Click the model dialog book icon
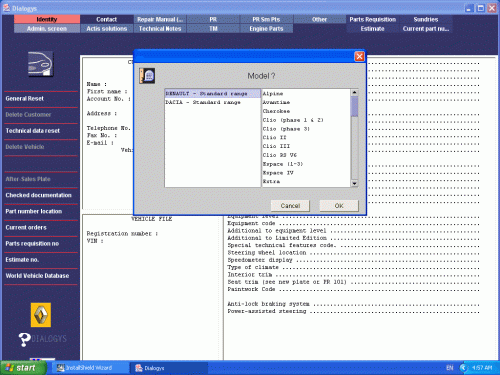 click(147, 76)
